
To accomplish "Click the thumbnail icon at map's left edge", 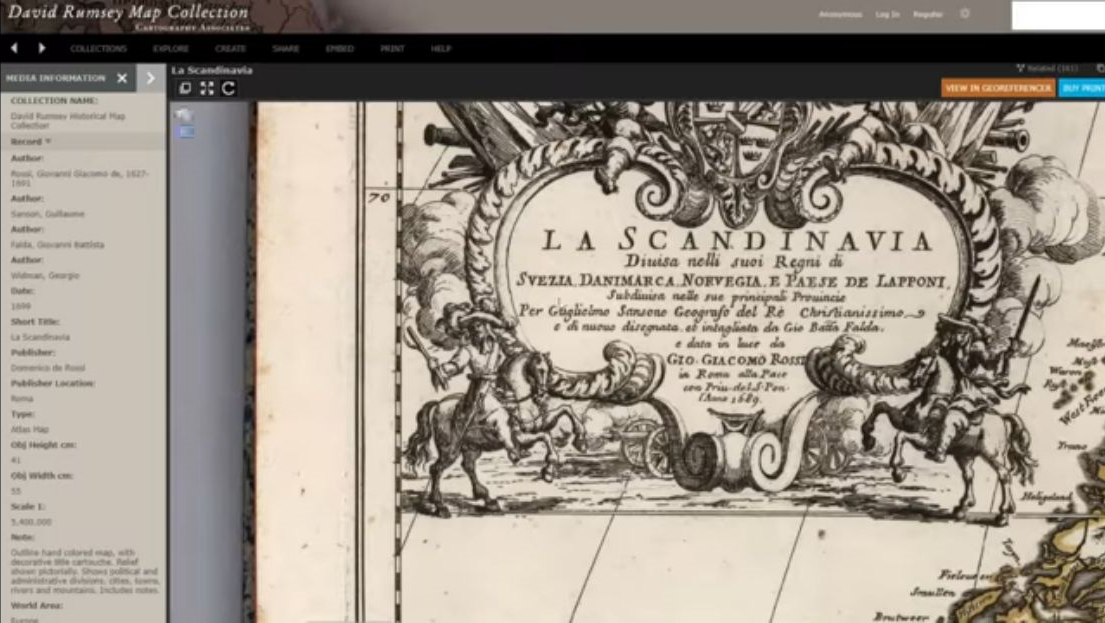I will point(185,116).
